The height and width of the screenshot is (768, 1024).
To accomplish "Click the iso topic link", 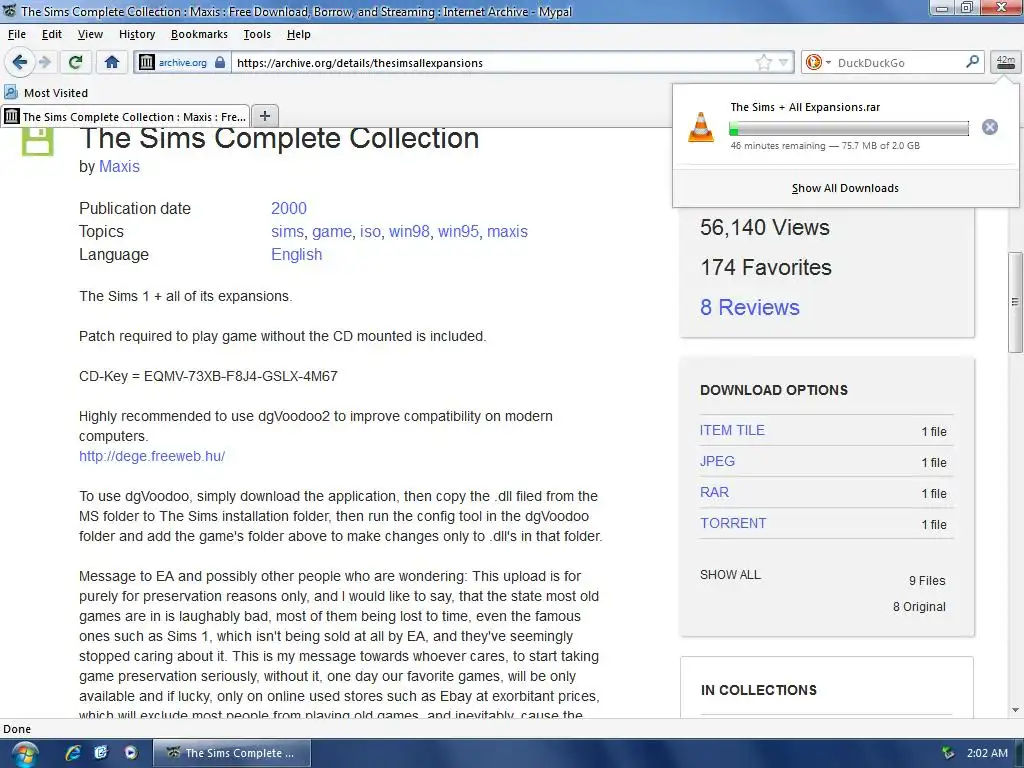I will (x=370, y=231).
